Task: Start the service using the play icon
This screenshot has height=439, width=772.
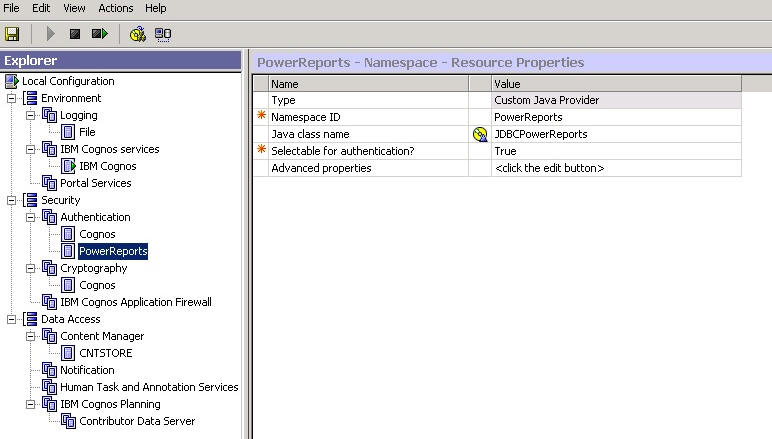Action: [x=50, y=34]
